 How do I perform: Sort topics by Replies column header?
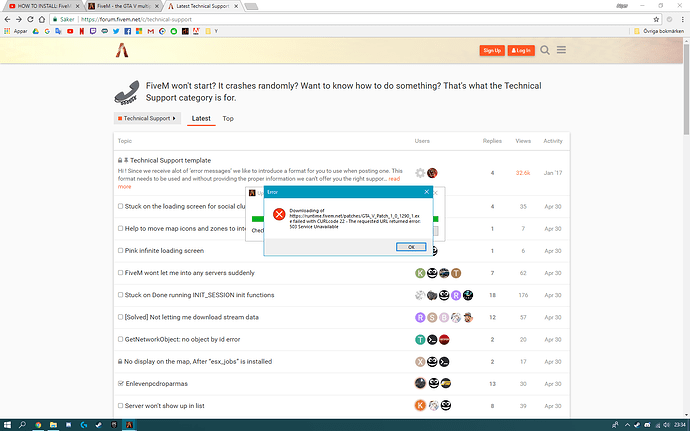[x=492, y=141]
